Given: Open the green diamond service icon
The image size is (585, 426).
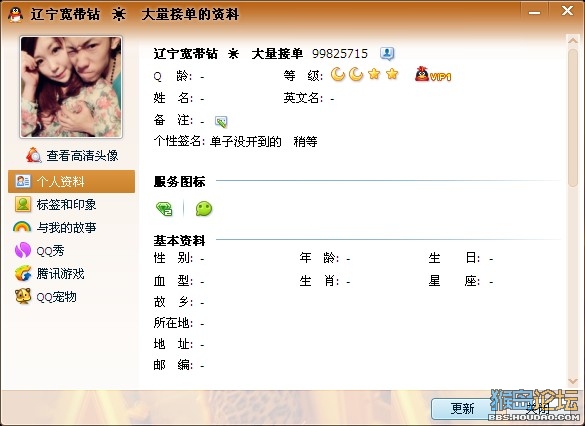Looking at the screenshot, I should point(164,209).
